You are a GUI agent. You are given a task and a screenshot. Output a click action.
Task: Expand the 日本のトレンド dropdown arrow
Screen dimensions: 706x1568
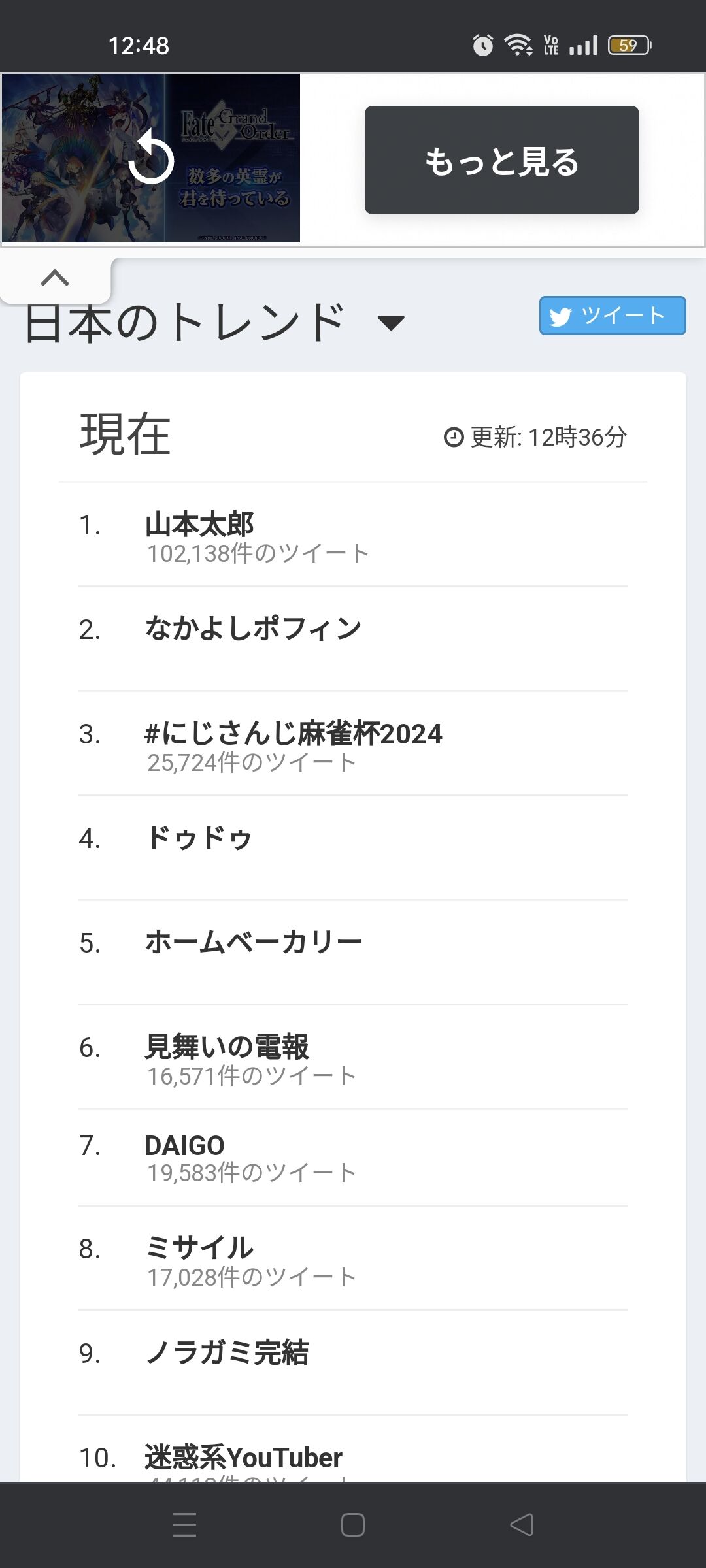(x=391, y=322)
